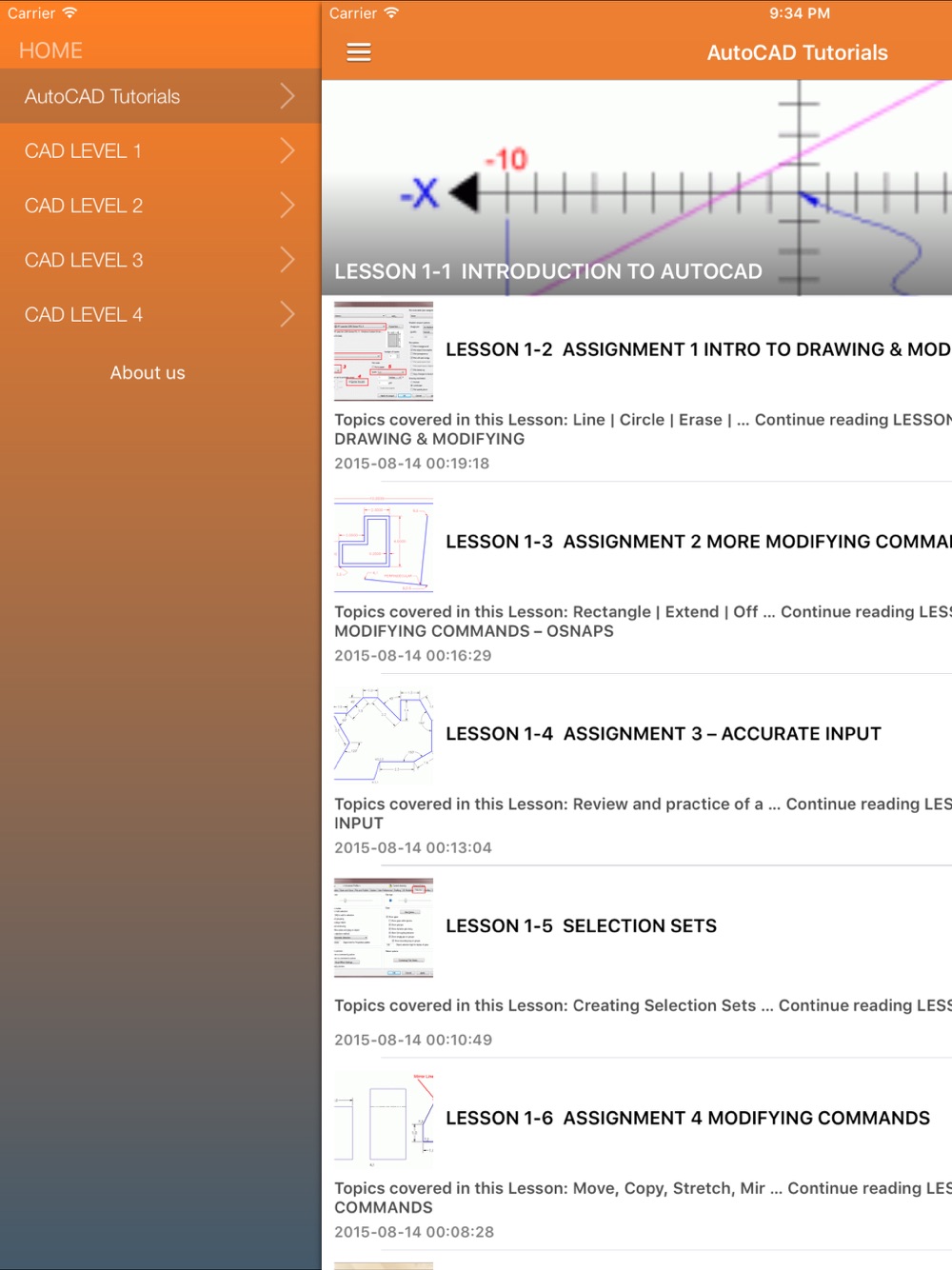This screenshot has height=1270, width=952.
Task: Expand the CAD LEVEL 4 chevron
Action: 288,313
